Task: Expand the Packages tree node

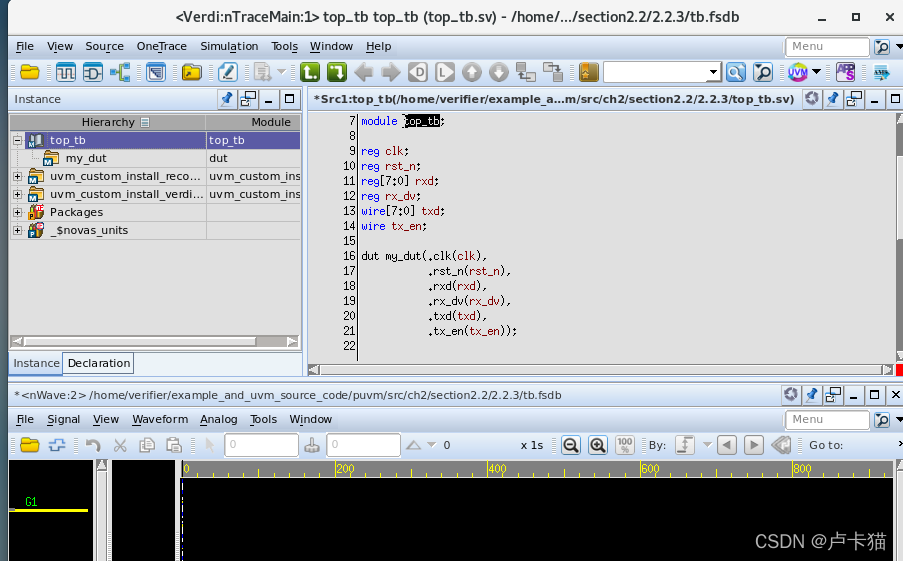Action: tap(17, 212)
